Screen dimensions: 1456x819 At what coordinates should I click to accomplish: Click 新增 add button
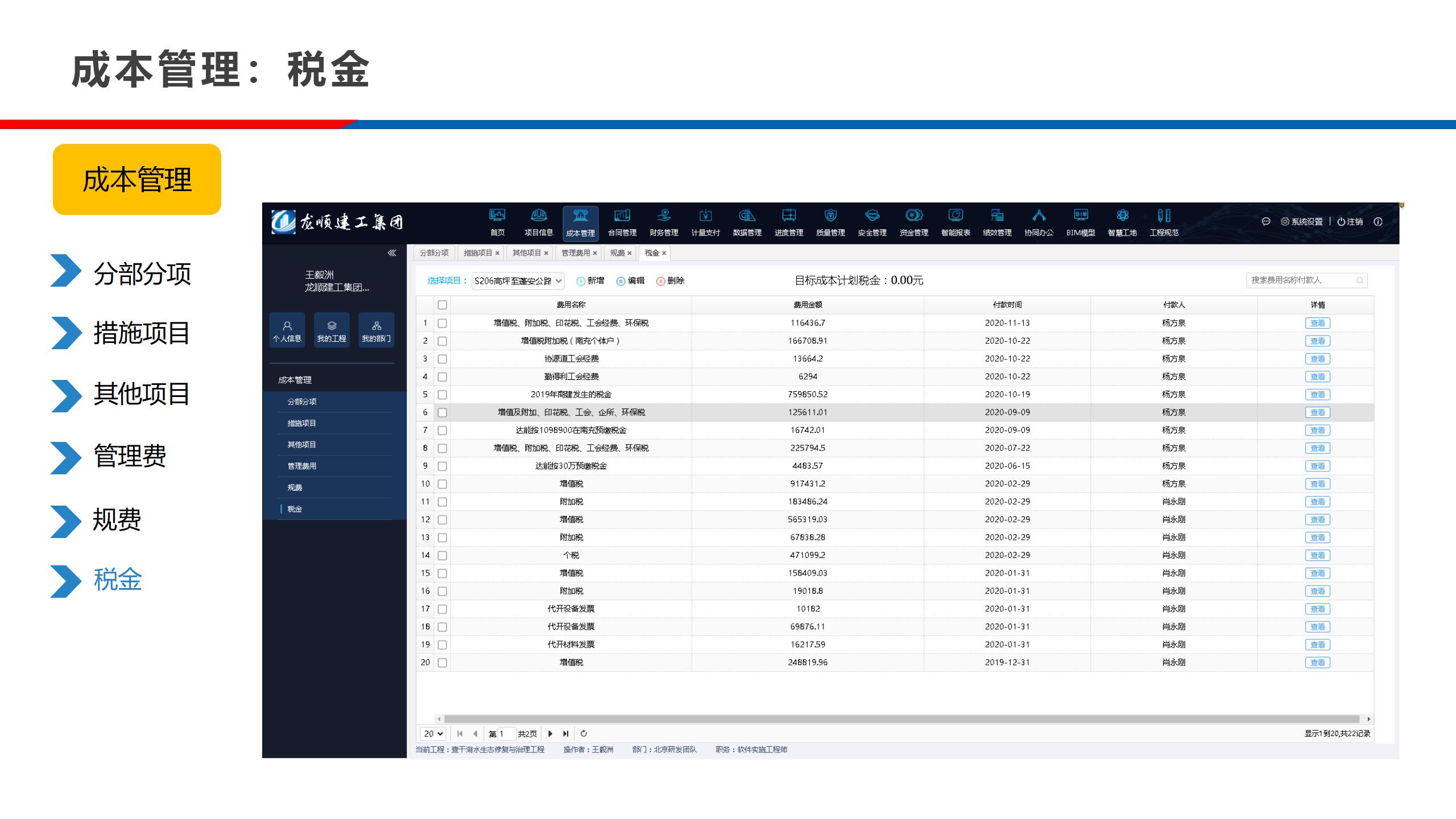click(x=590, y=281)
